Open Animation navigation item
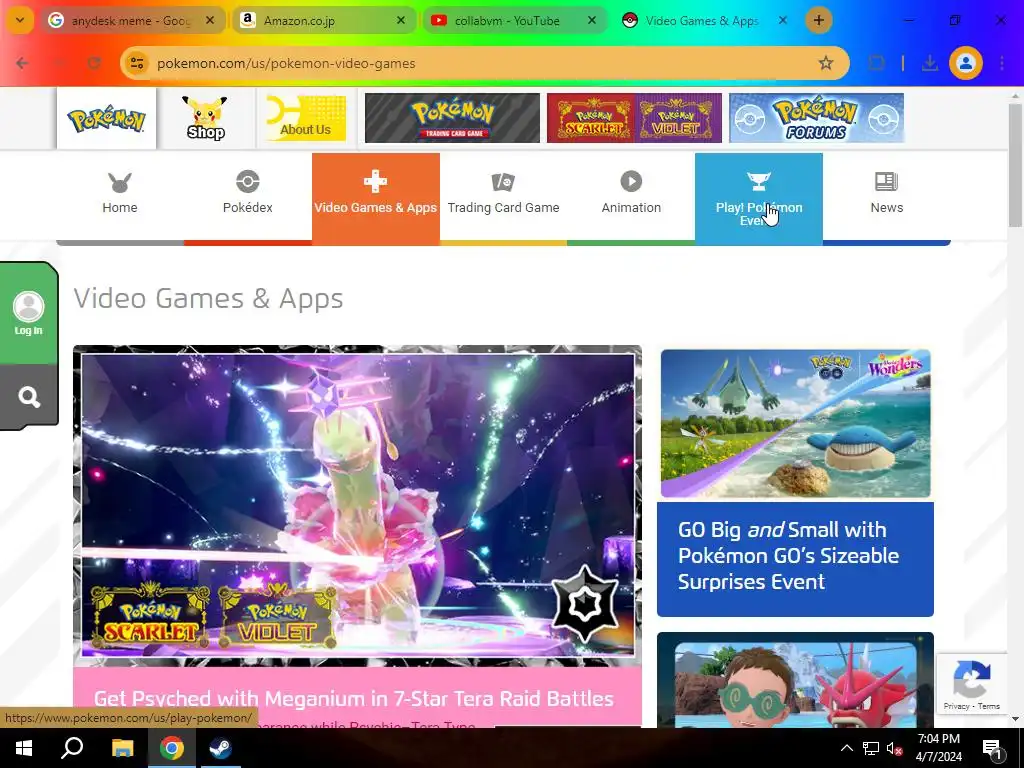This screenshot has width=1024, height=768. (x=631, y=197)
